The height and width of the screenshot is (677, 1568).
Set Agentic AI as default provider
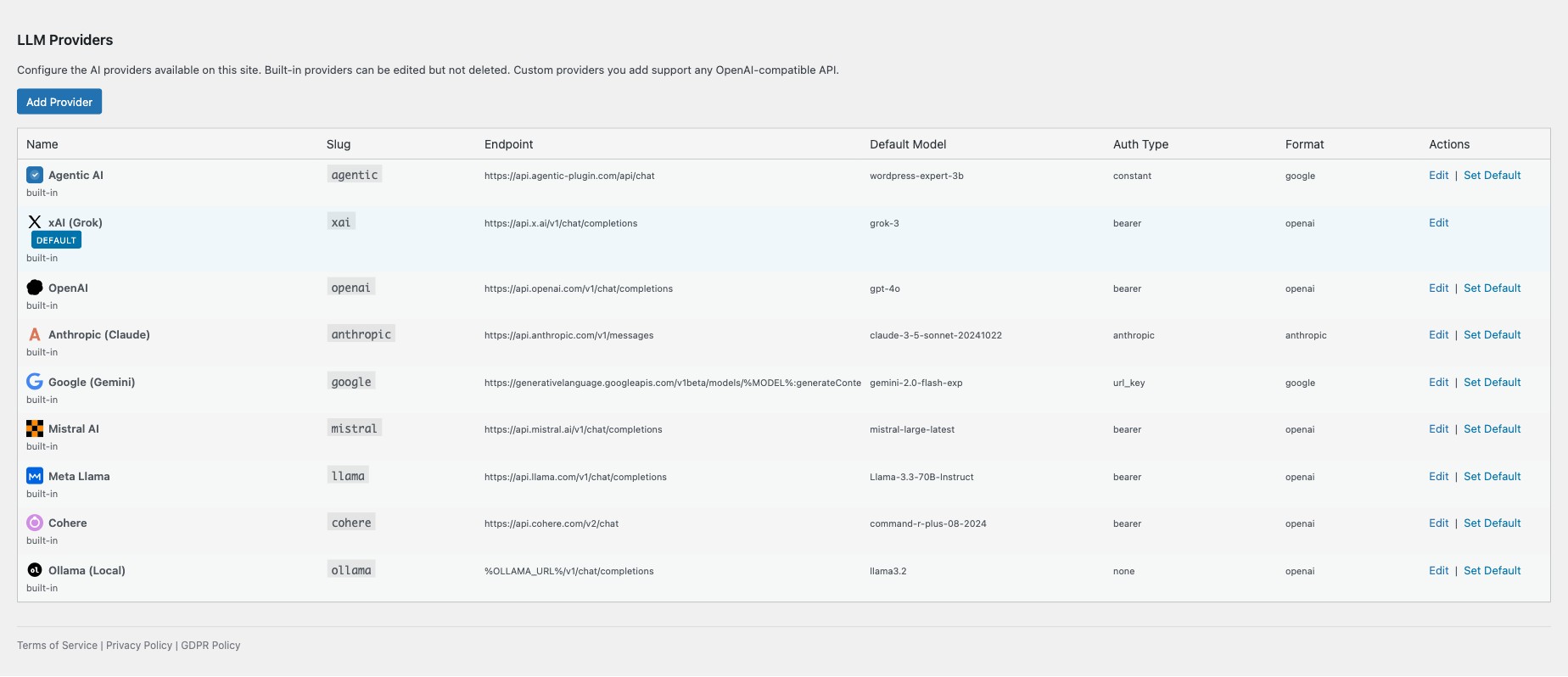1492,175
